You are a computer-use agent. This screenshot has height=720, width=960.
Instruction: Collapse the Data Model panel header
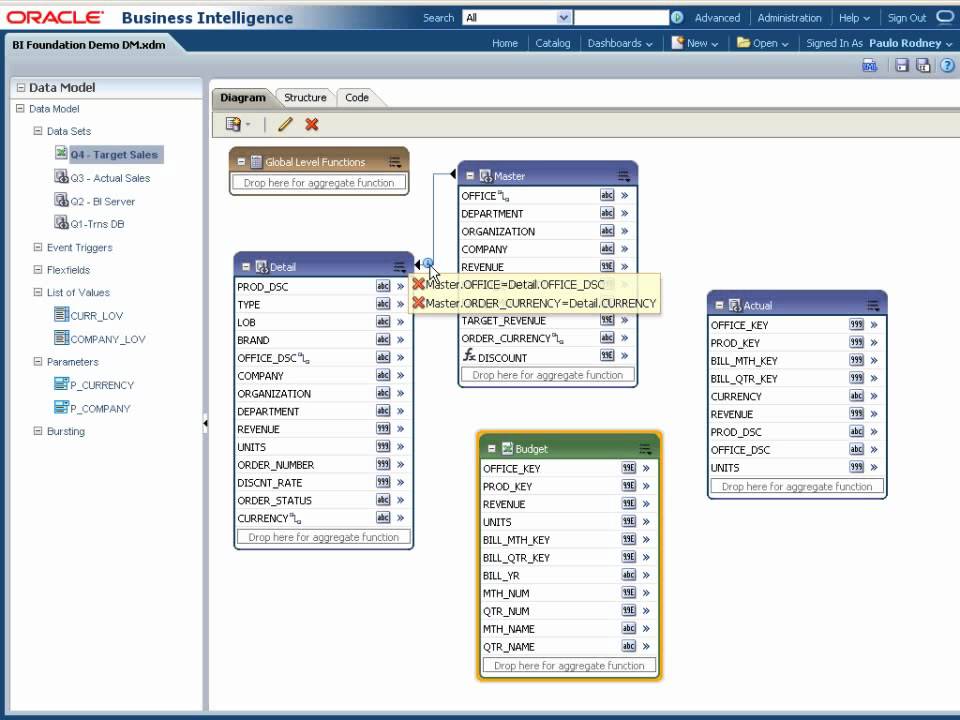[21, 88]
